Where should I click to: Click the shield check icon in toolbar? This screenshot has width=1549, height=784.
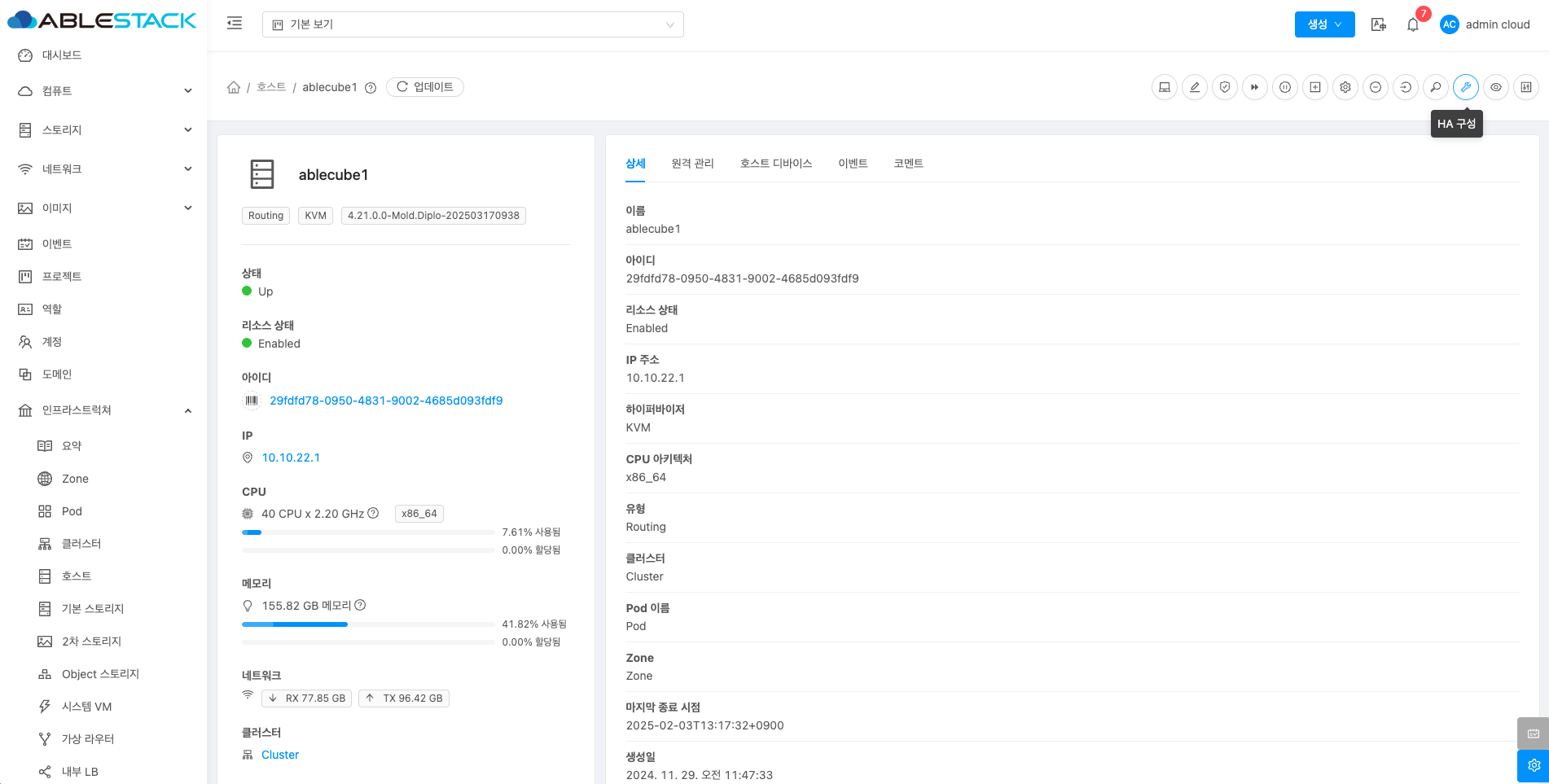[x=1225, y=87]
